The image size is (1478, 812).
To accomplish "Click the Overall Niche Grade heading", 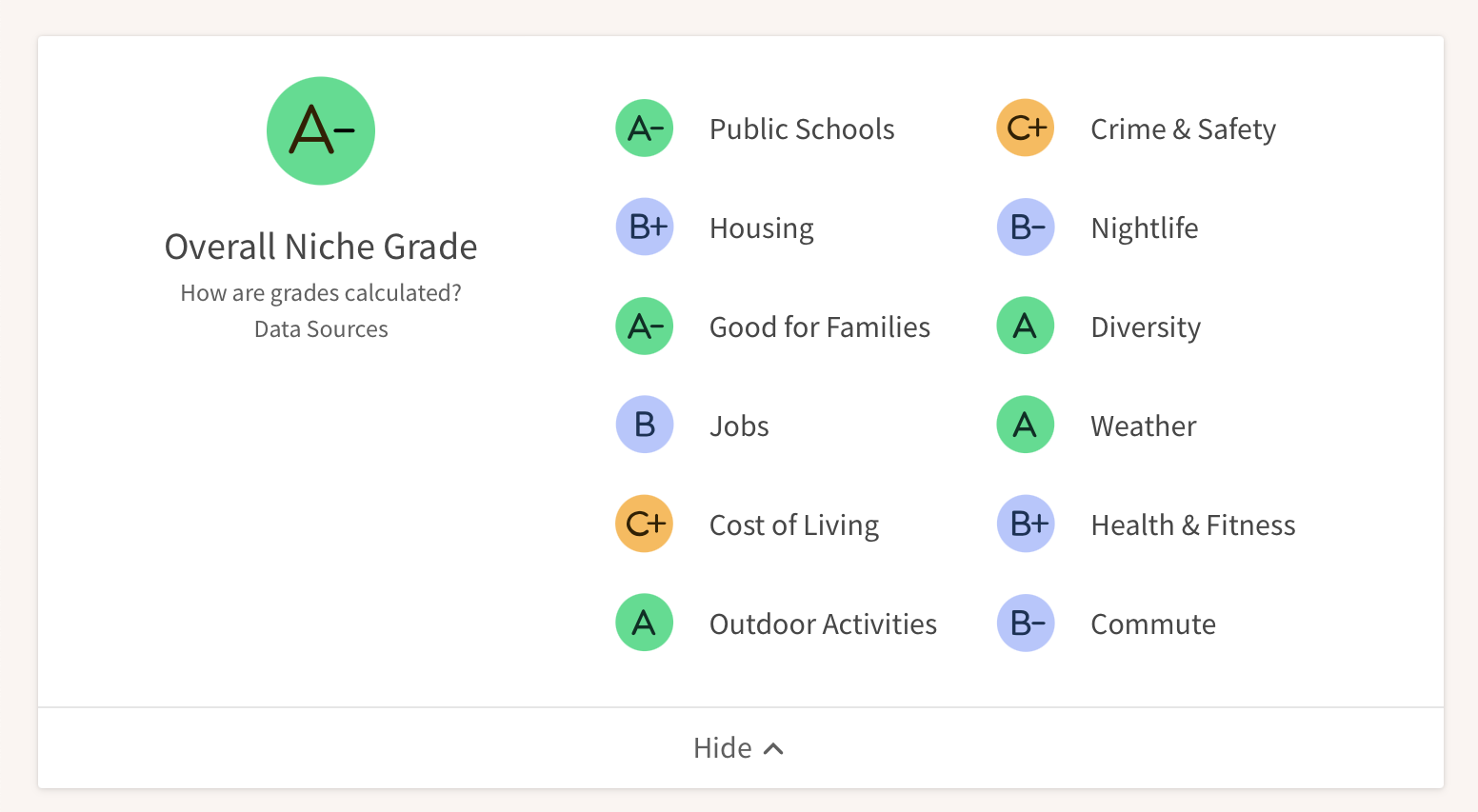I will (321, 248).
